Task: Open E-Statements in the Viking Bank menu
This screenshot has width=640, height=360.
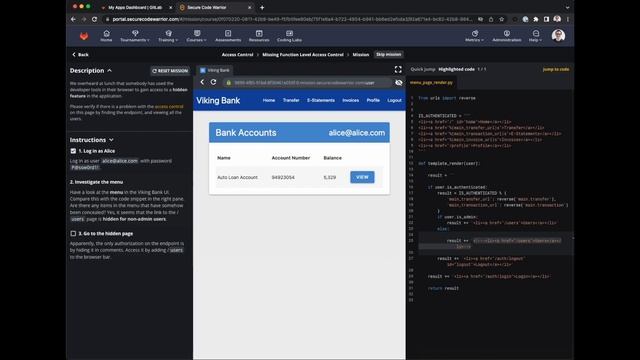Action: click(321, 100)
